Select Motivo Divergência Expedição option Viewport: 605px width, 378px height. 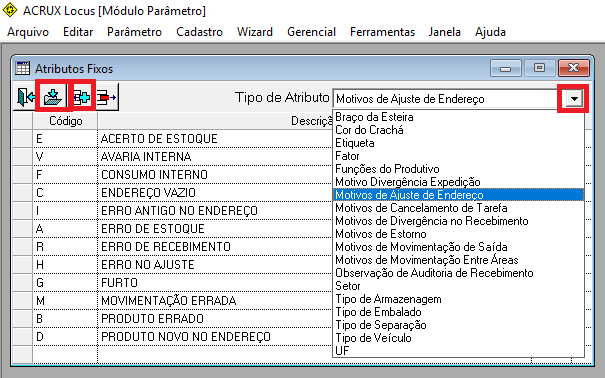tap(458, 182)
